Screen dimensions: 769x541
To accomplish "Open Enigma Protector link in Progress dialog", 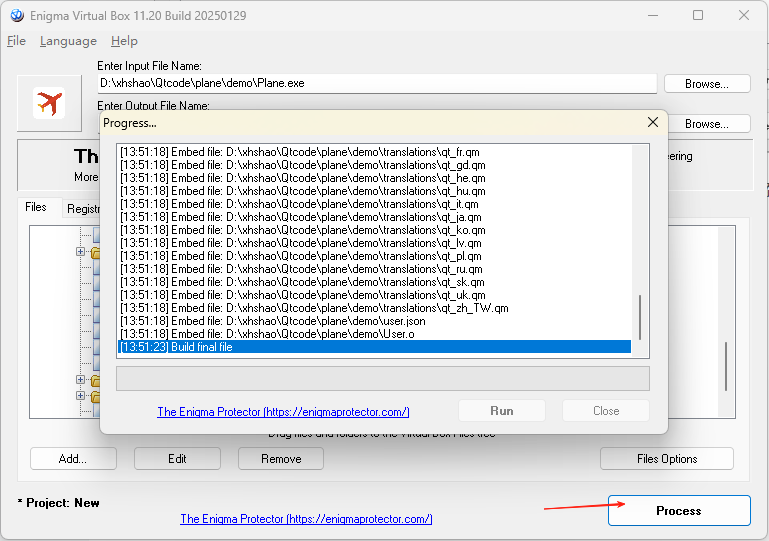I will pos(283,412).
